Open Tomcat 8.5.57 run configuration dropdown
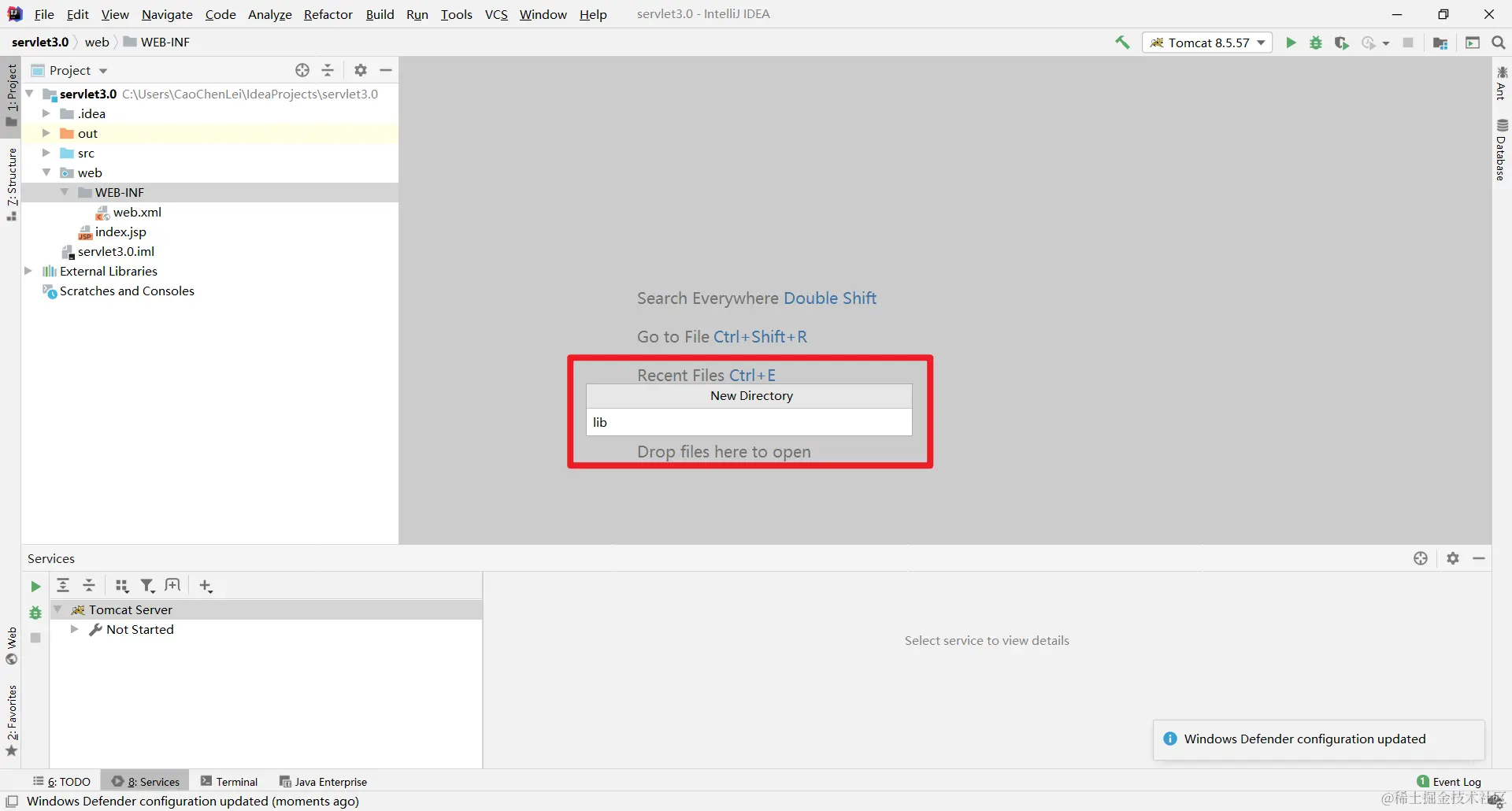Viewport: 1512px width, 811px height. pyautogui.click(x=1207, y=43)
